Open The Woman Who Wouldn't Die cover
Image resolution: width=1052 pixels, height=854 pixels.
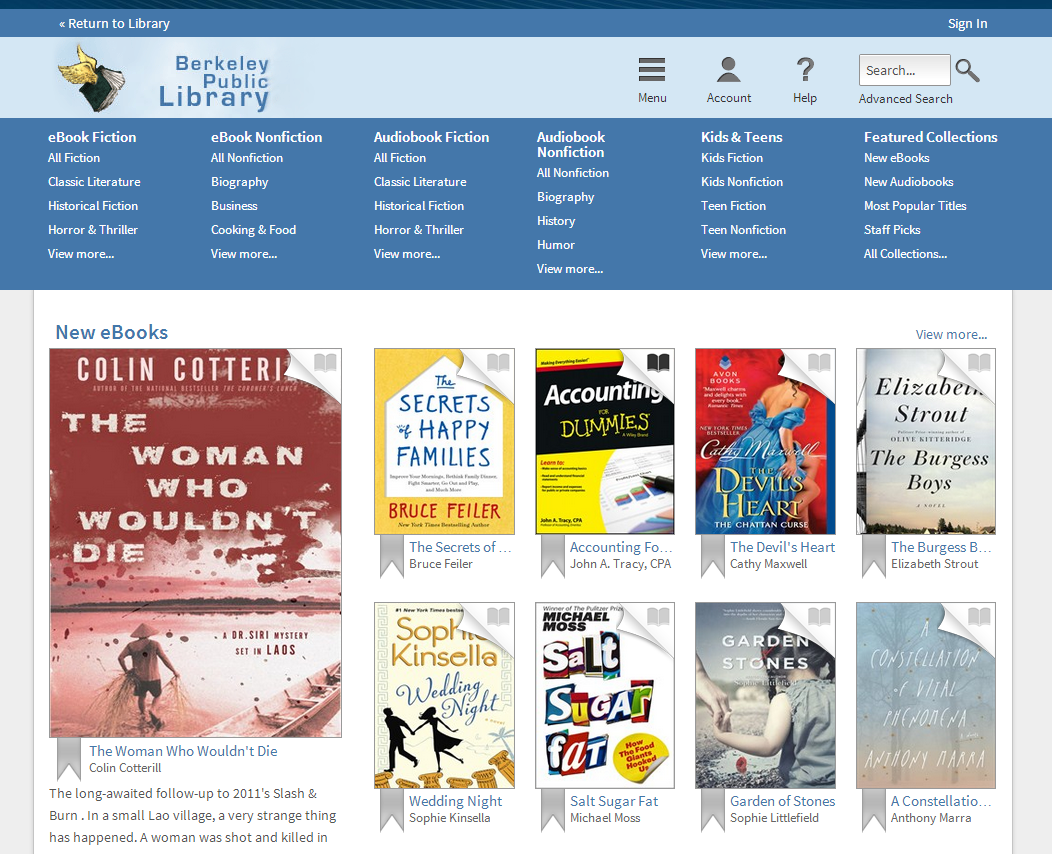tap(195, 543)
